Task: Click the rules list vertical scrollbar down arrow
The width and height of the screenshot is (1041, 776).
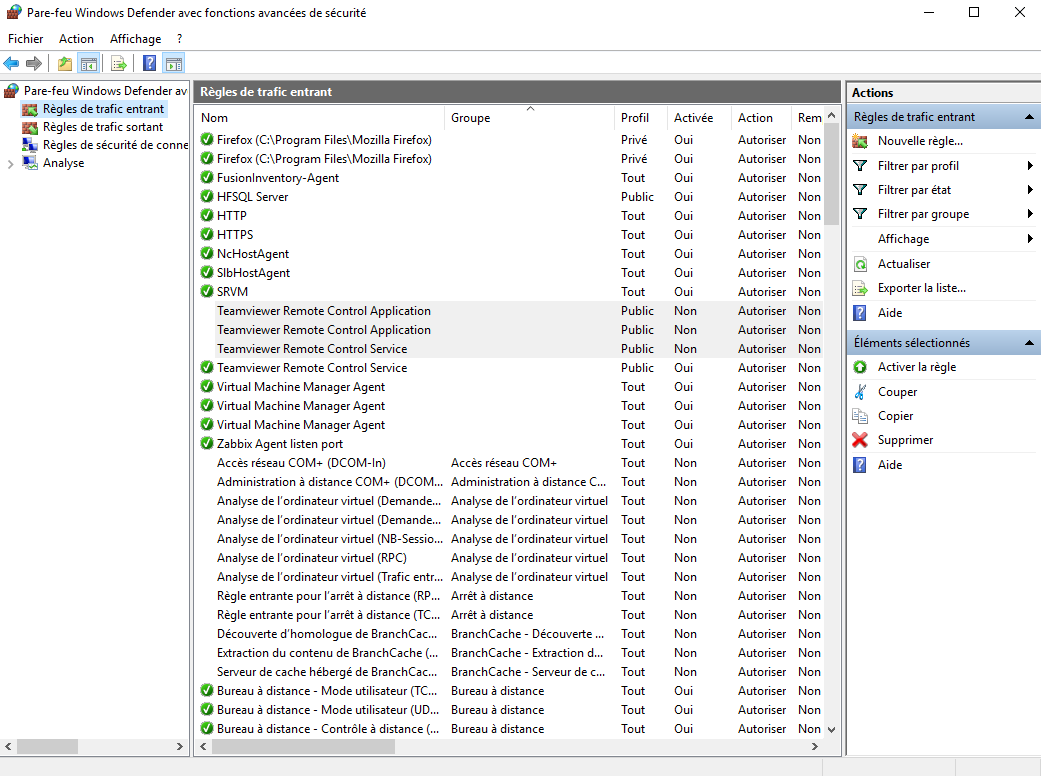Action: click(x=831, y=730)
